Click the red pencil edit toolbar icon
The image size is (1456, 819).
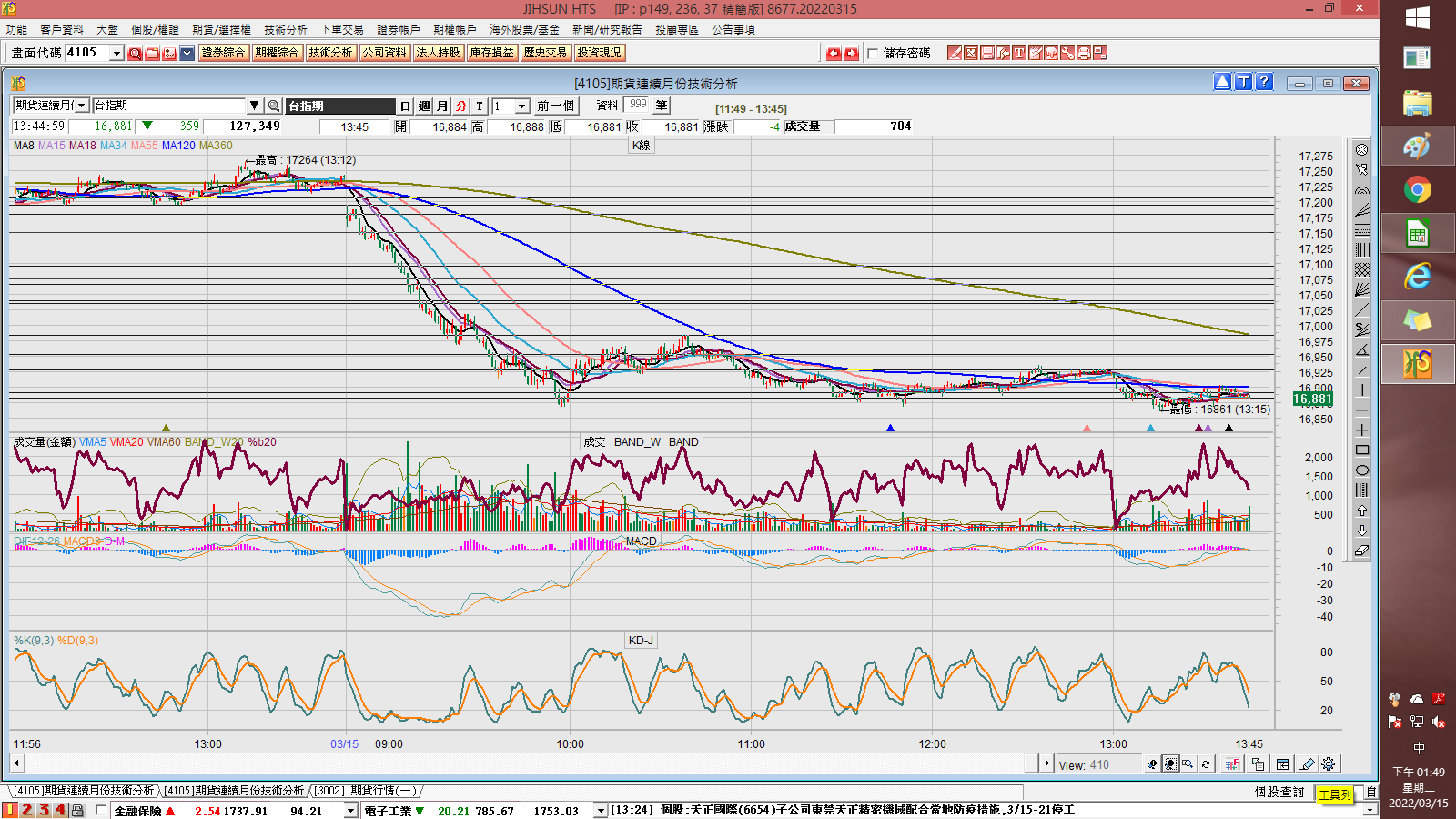pyautogui.click(x=955, y=53)
